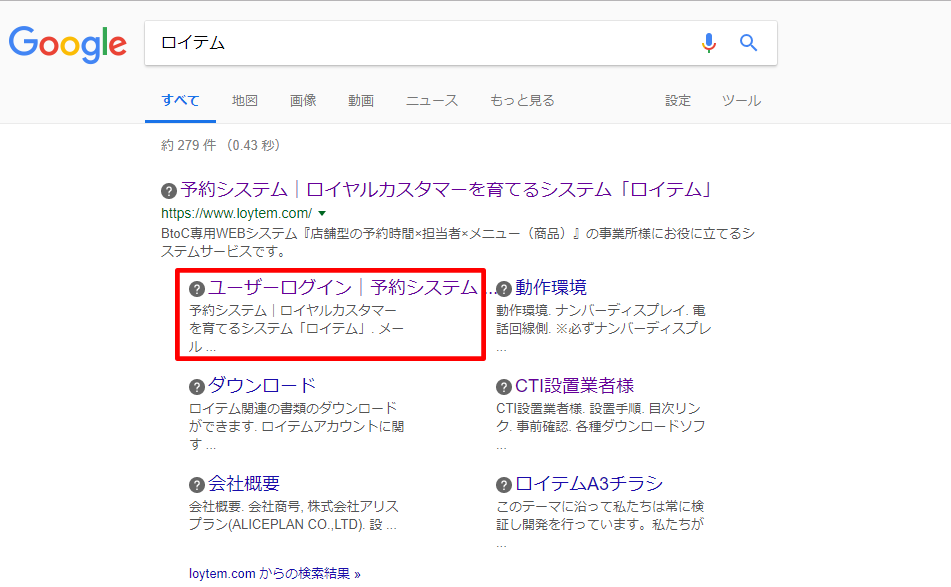Click the Google logo
The width and height of the screenshot is (951, 587).
point(67,44)
